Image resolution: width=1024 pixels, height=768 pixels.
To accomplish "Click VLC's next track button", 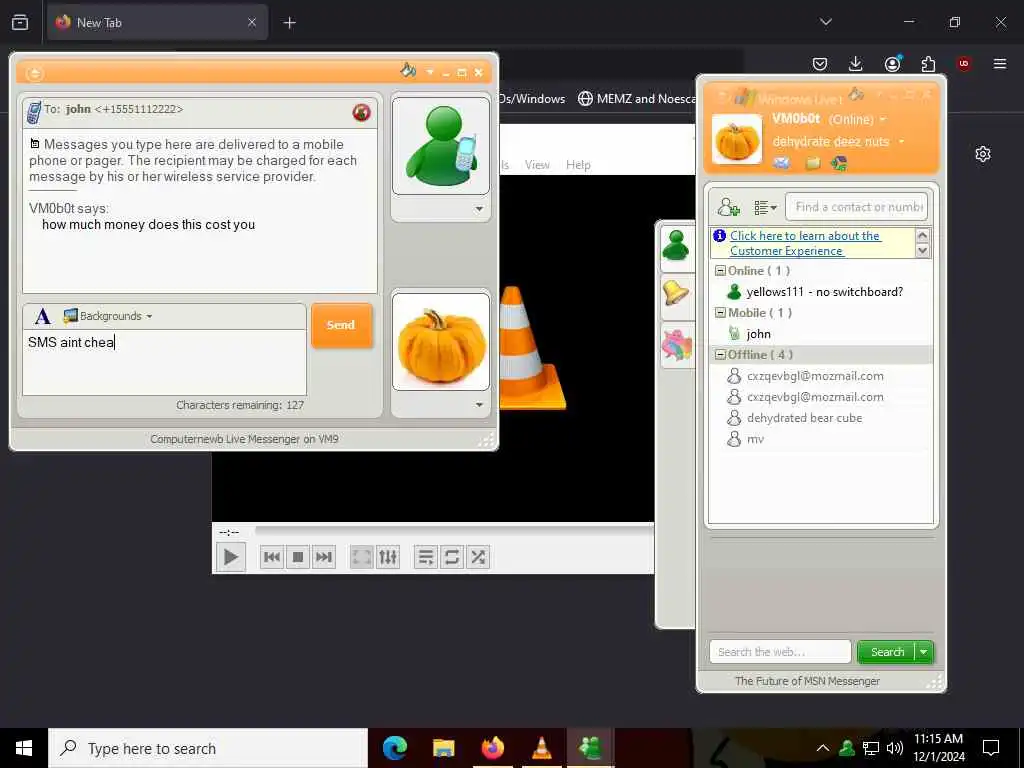I will coord(324,557).
